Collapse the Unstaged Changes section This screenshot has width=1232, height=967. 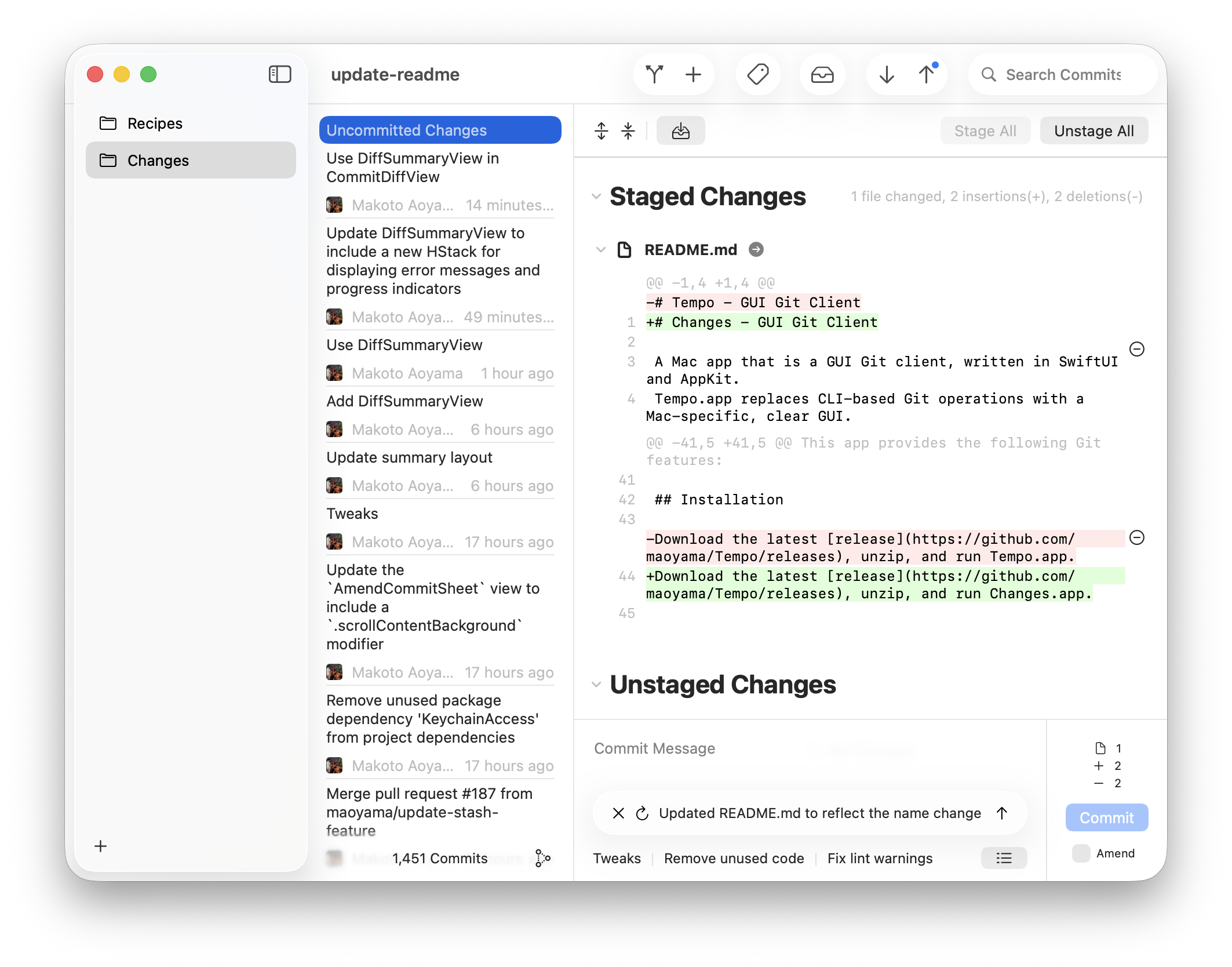pyautogui.click(x=596, y=685)
